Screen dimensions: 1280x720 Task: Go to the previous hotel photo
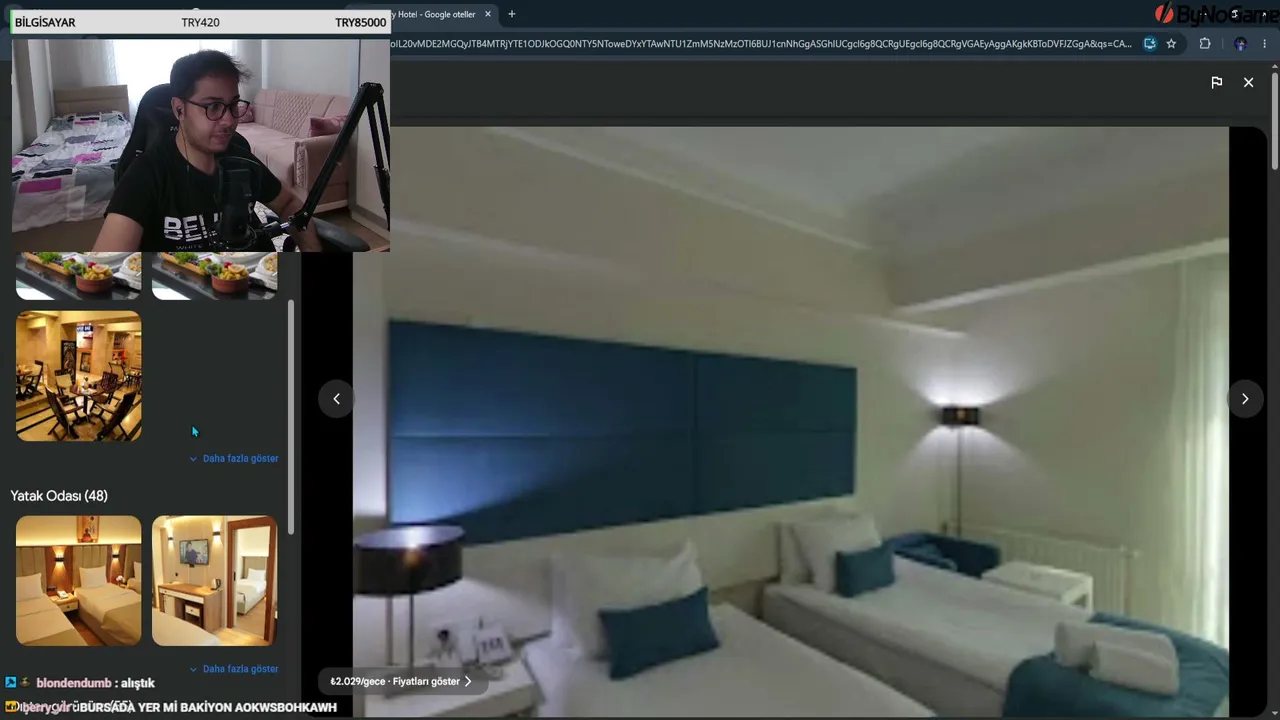[336, 399]
